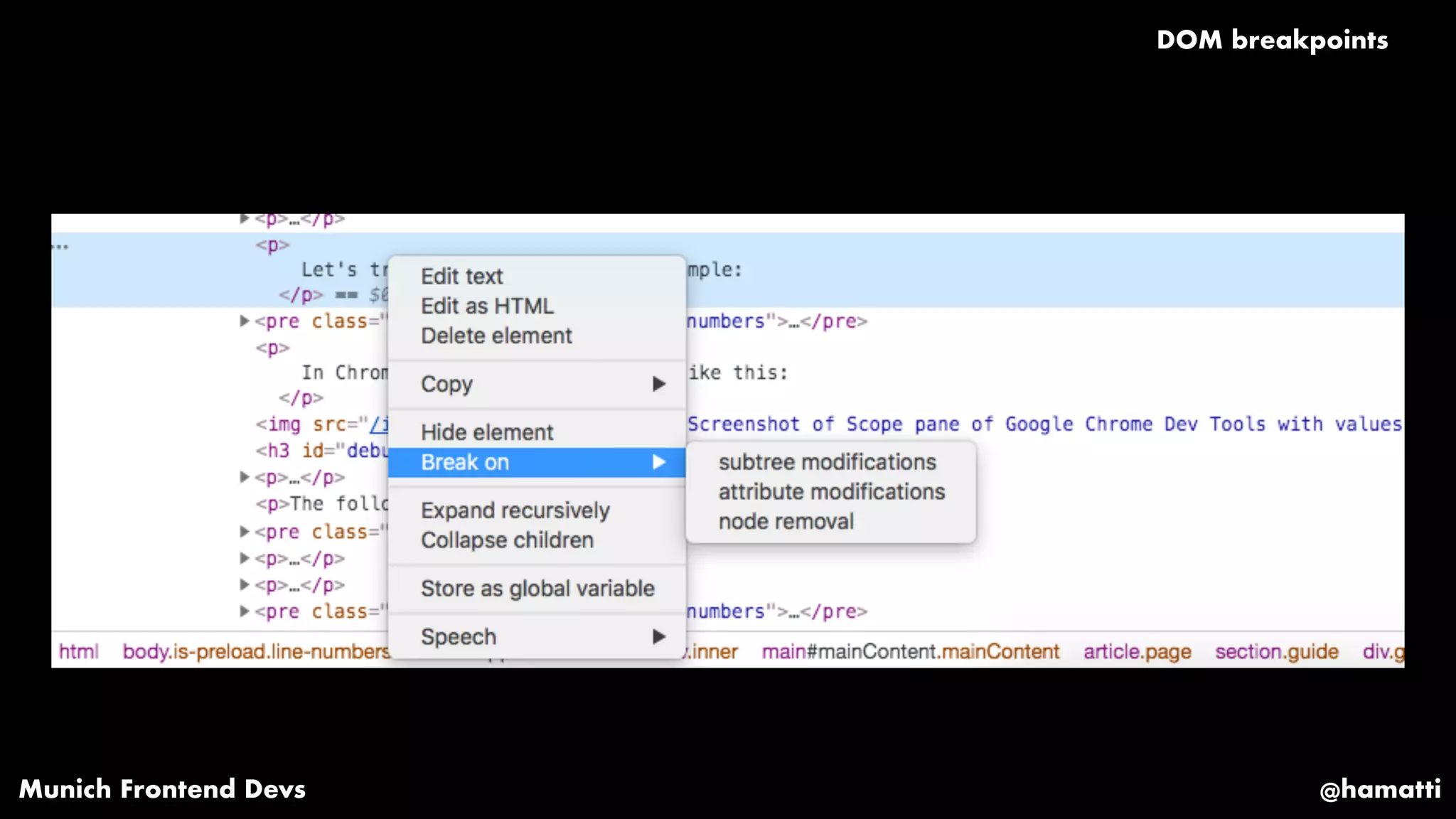
Task: Select Edit text in context menu
Action: tap(461, 276)
